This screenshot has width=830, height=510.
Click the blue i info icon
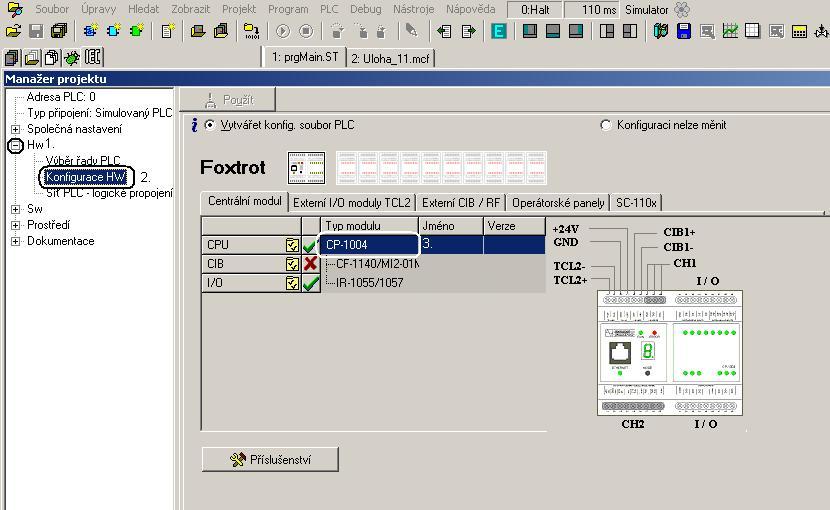pos(195,125)
